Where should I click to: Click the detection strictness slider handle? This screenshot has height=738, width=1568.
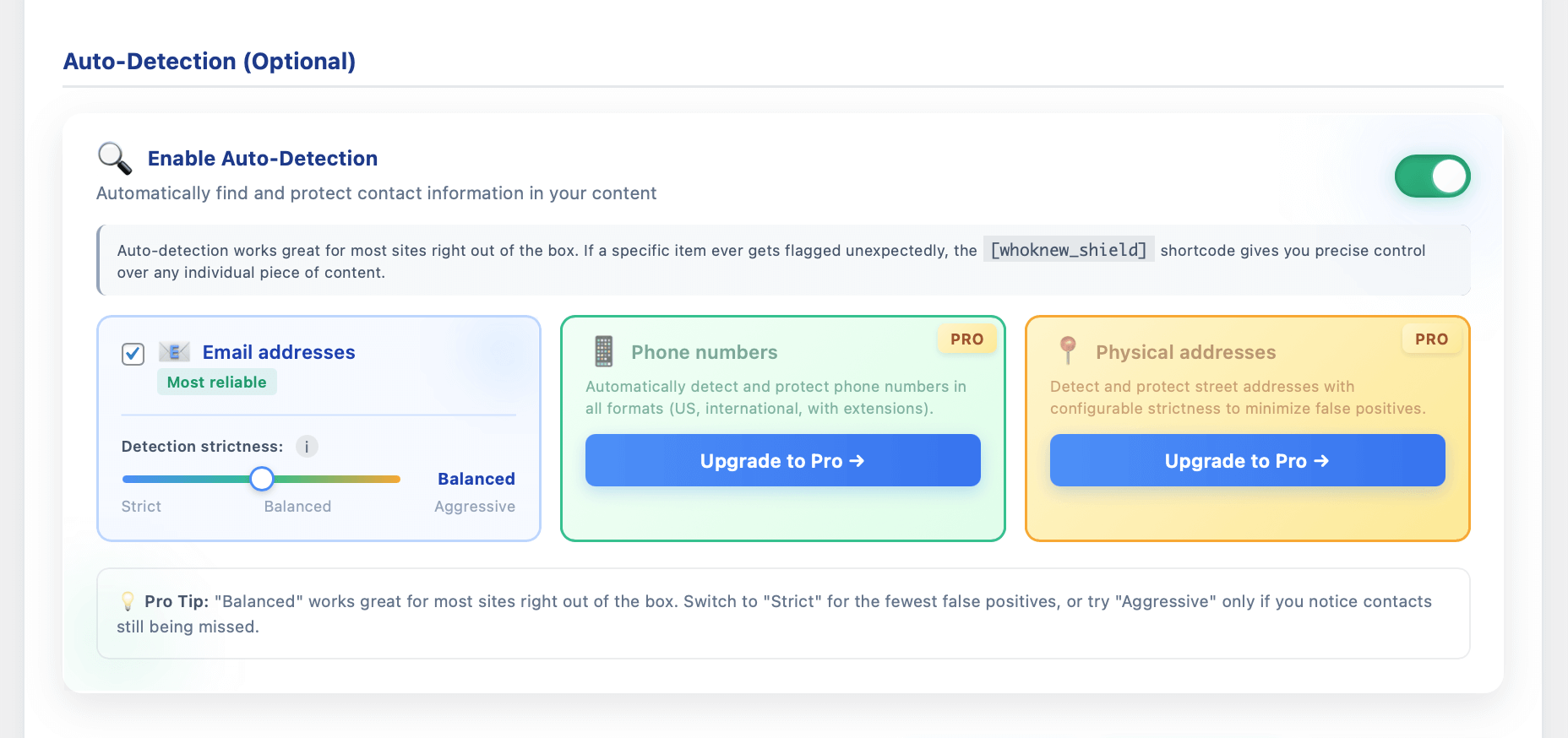(262, 479)
